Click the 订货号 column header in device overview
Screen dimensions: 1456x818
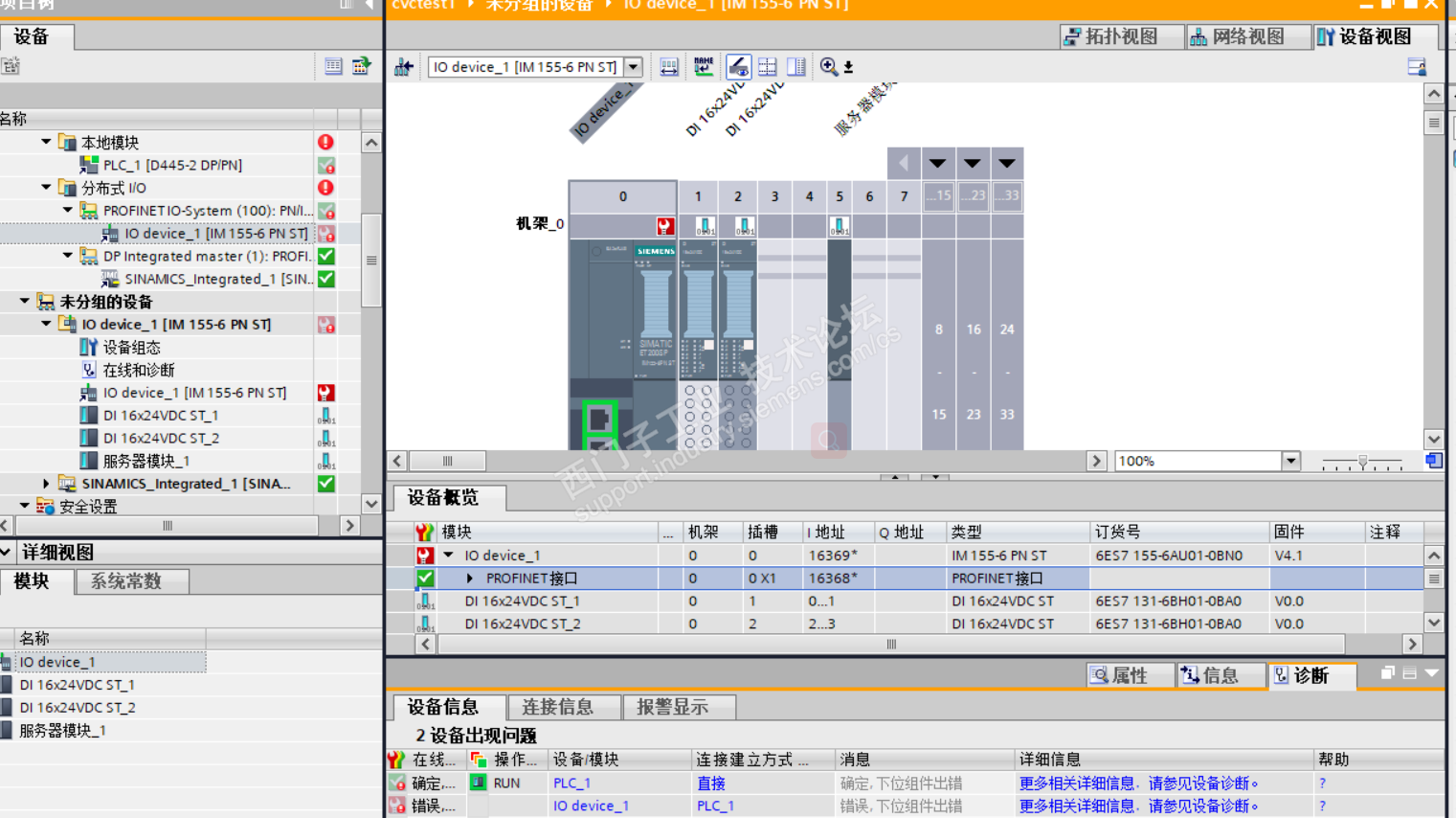1180,532
